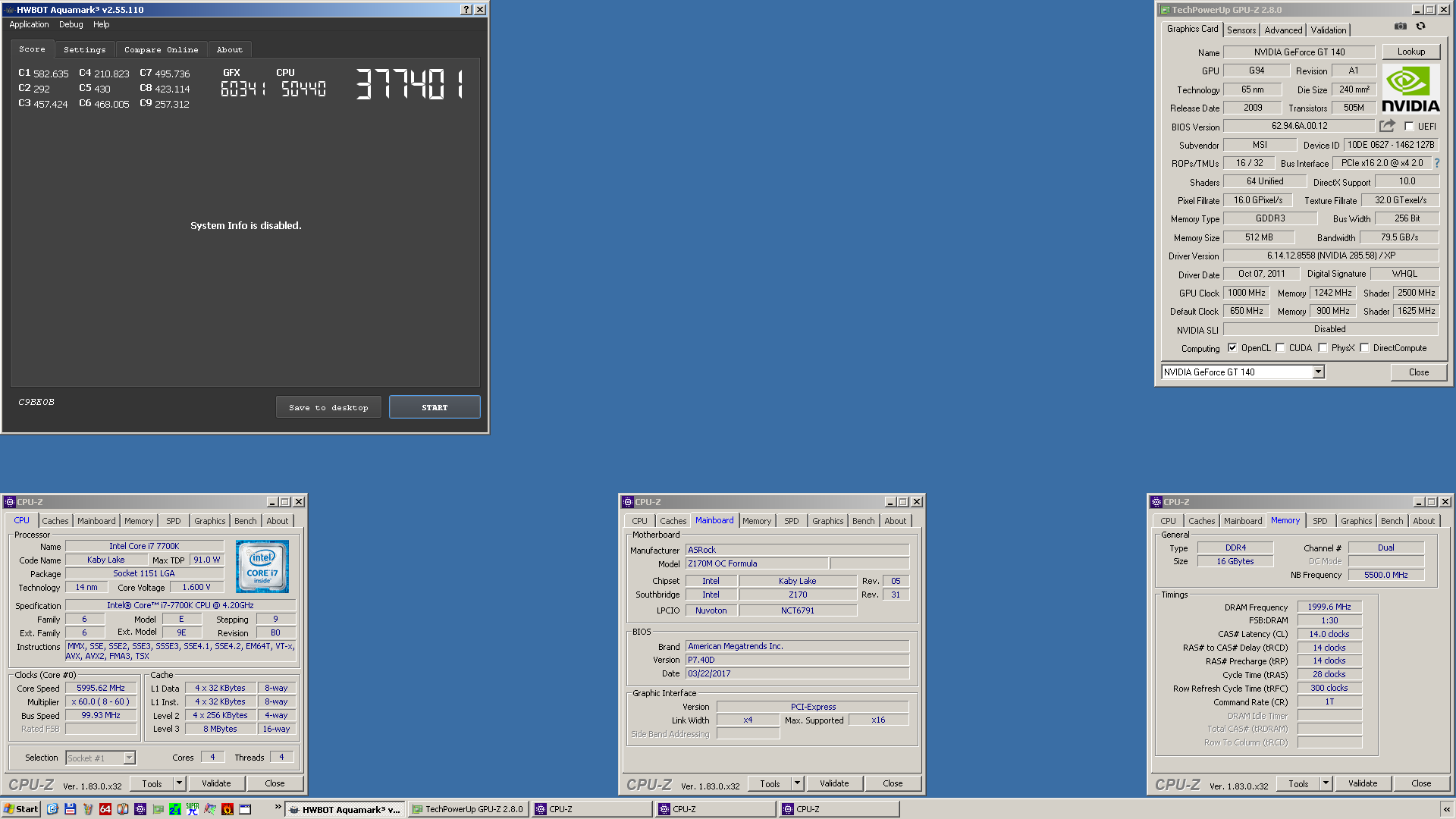This screenshot has height=819, width=1456.
Task: Open Caches tab in left CPU-Z
Action: [x=55, y=521]
